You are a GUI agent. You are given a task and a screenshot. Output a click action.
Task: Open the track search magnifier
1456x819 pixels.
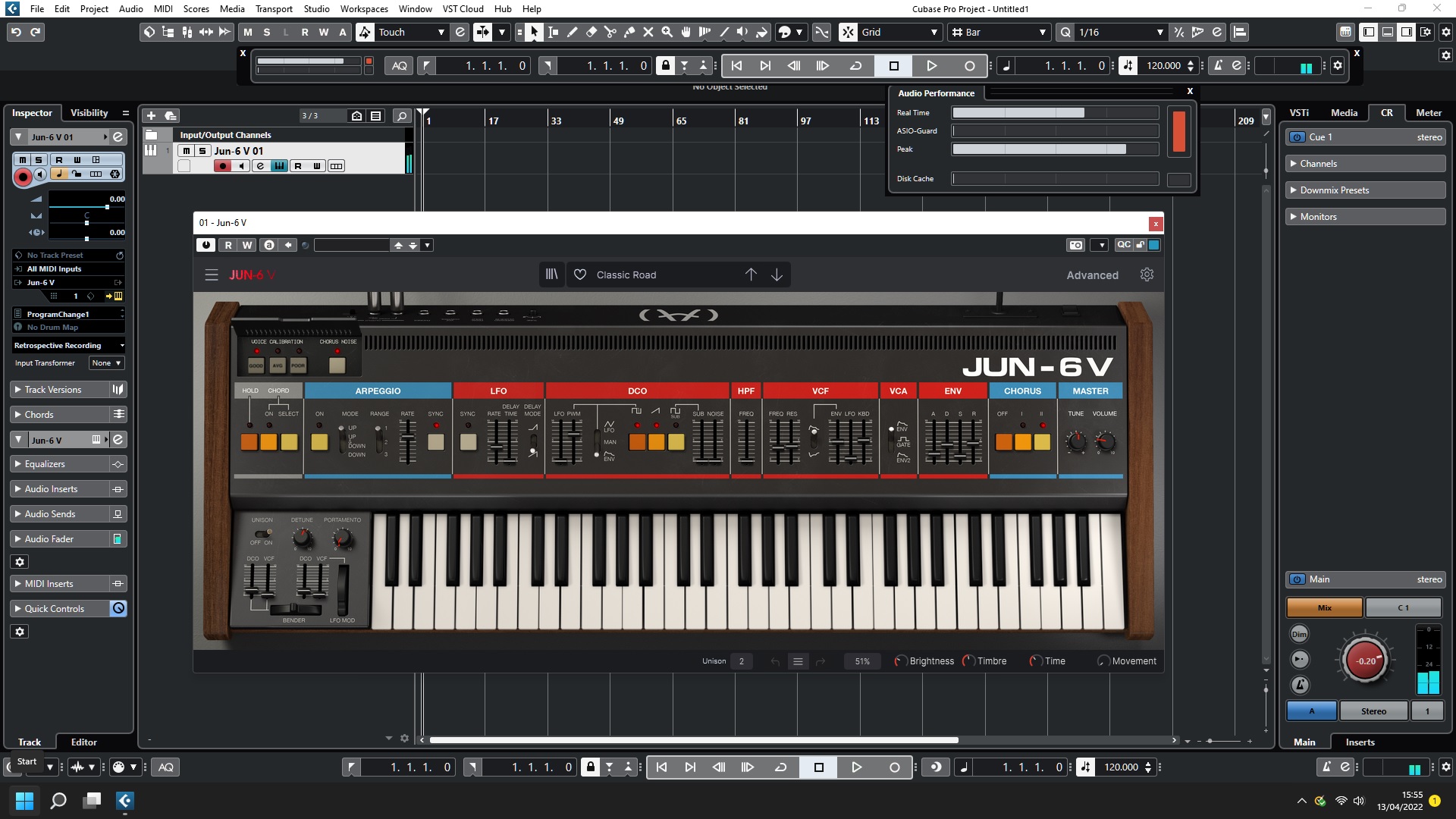402,115
